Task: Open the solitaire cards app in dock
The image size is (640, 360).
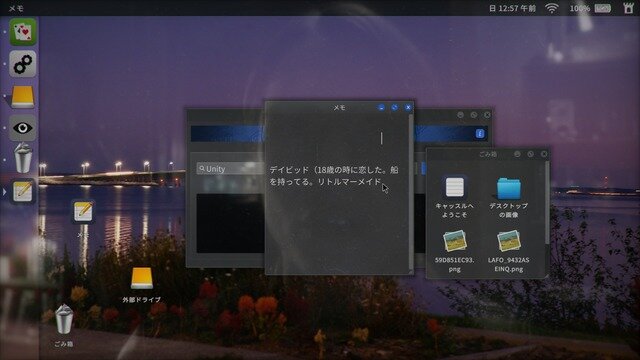Action: (x=23, y=32)
